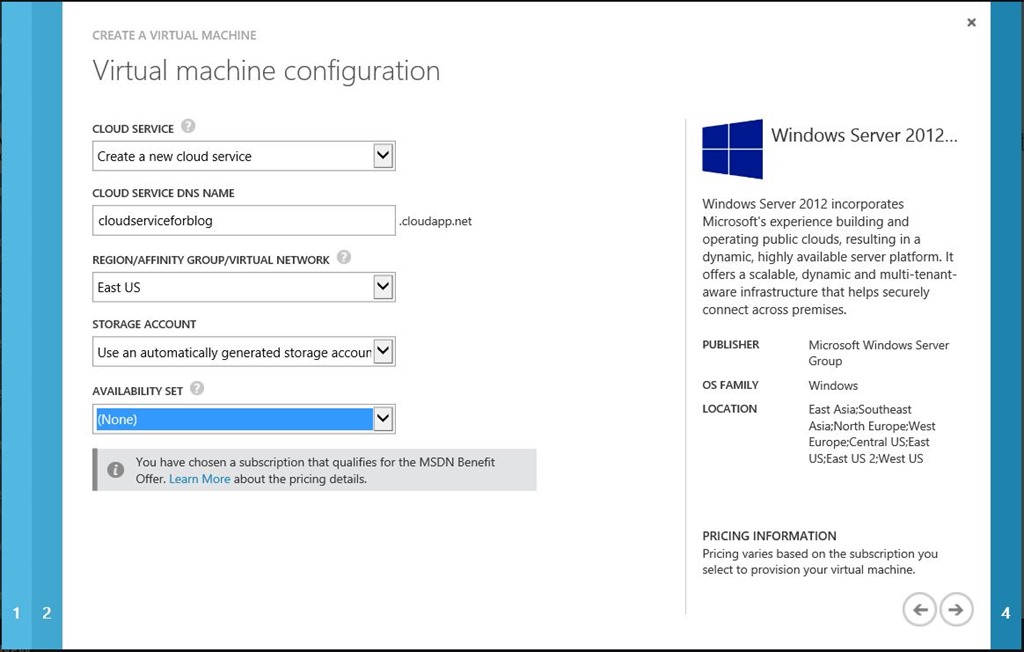Viewport: 1024px width, 652px height.
Task: Go back with the left arrow button
Action: [x=920, y=610]
